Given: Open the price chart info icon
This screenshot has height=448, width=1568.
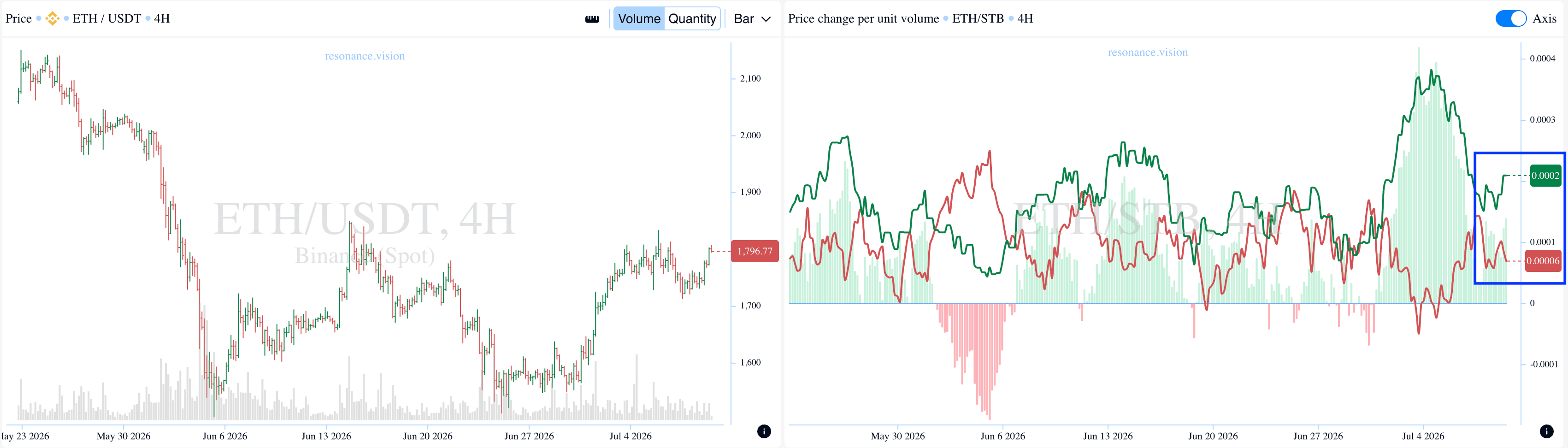Looking at the screenshot, I should tap(764, 431).
